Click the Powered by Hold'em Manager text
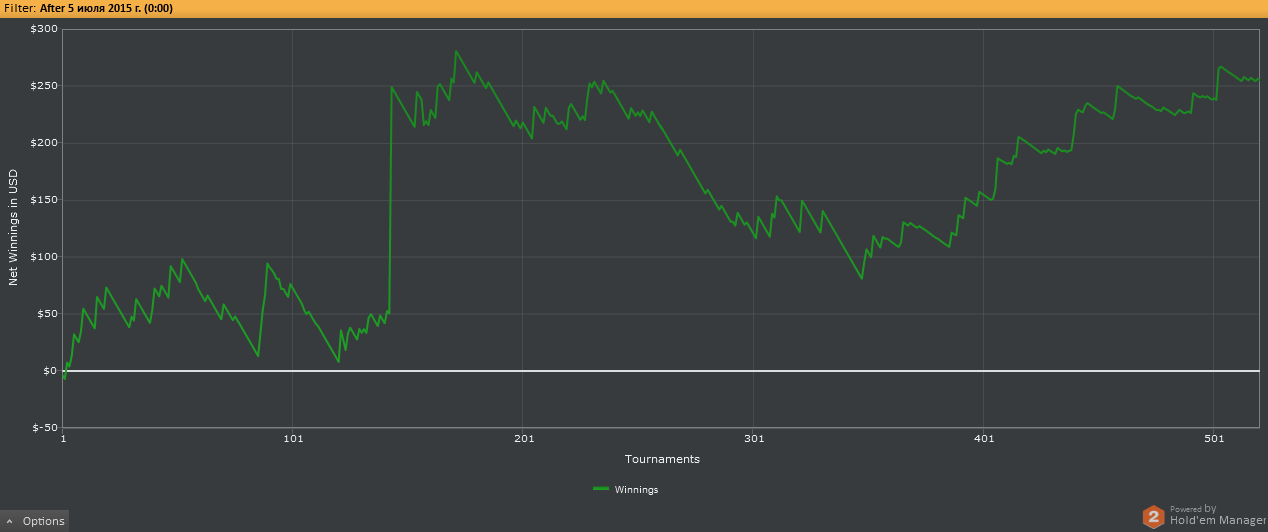Viewport: 1268px width, 532px height. point(1218,514)
